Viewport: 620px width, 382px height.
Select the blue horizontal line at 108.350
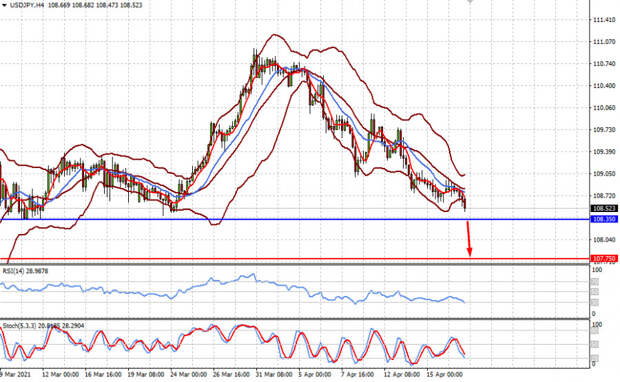tap(295, 219)
